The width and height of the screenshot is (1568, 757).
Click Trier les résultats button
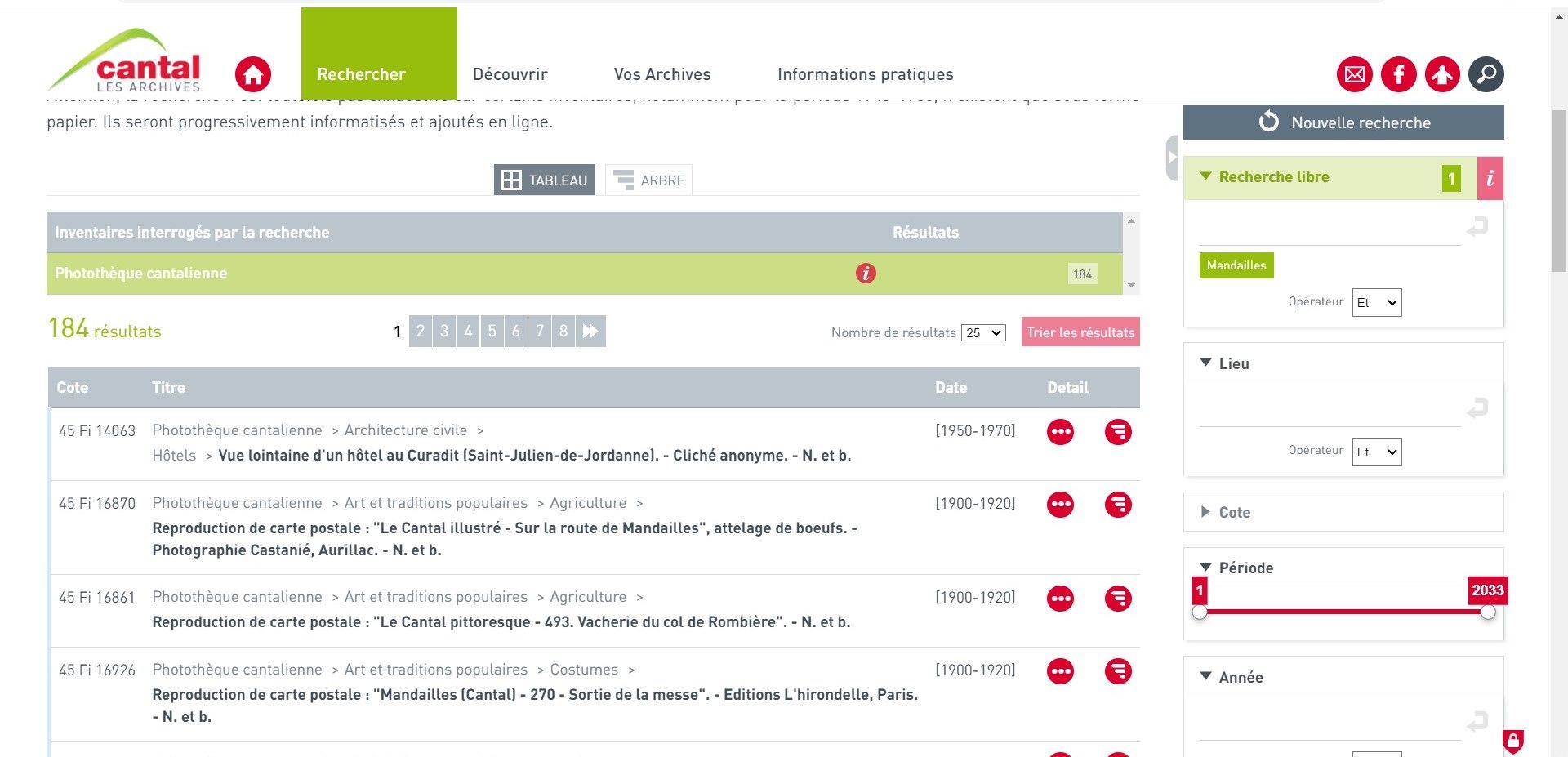pyautogui.click(x=1080, y=332)
